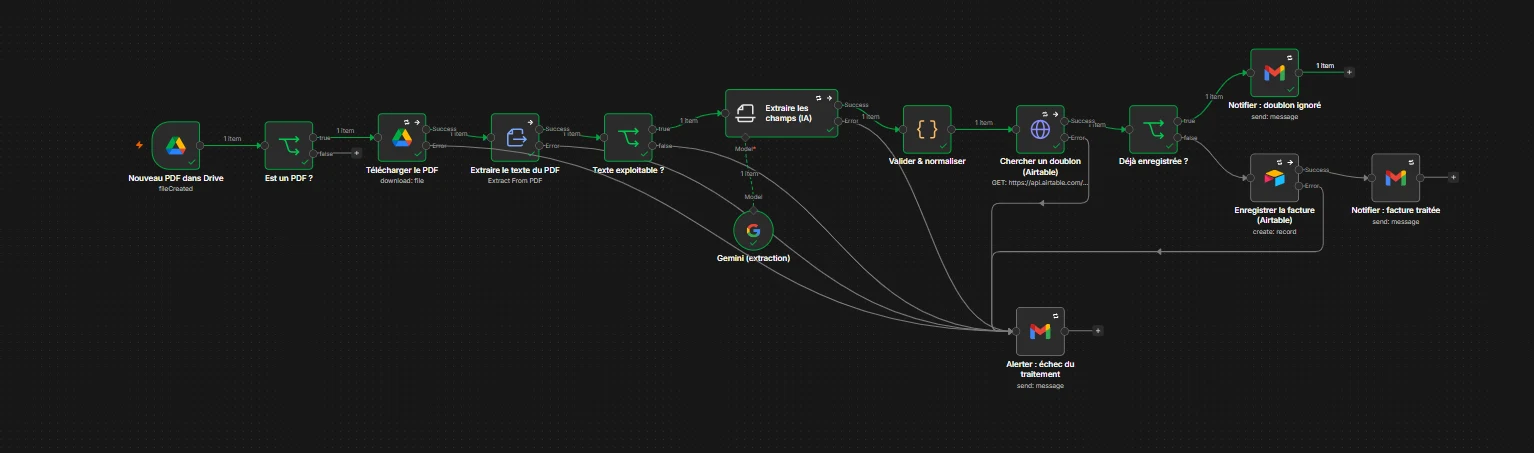Click 1 item label after Notifier : doublon ignoré

1325,66
